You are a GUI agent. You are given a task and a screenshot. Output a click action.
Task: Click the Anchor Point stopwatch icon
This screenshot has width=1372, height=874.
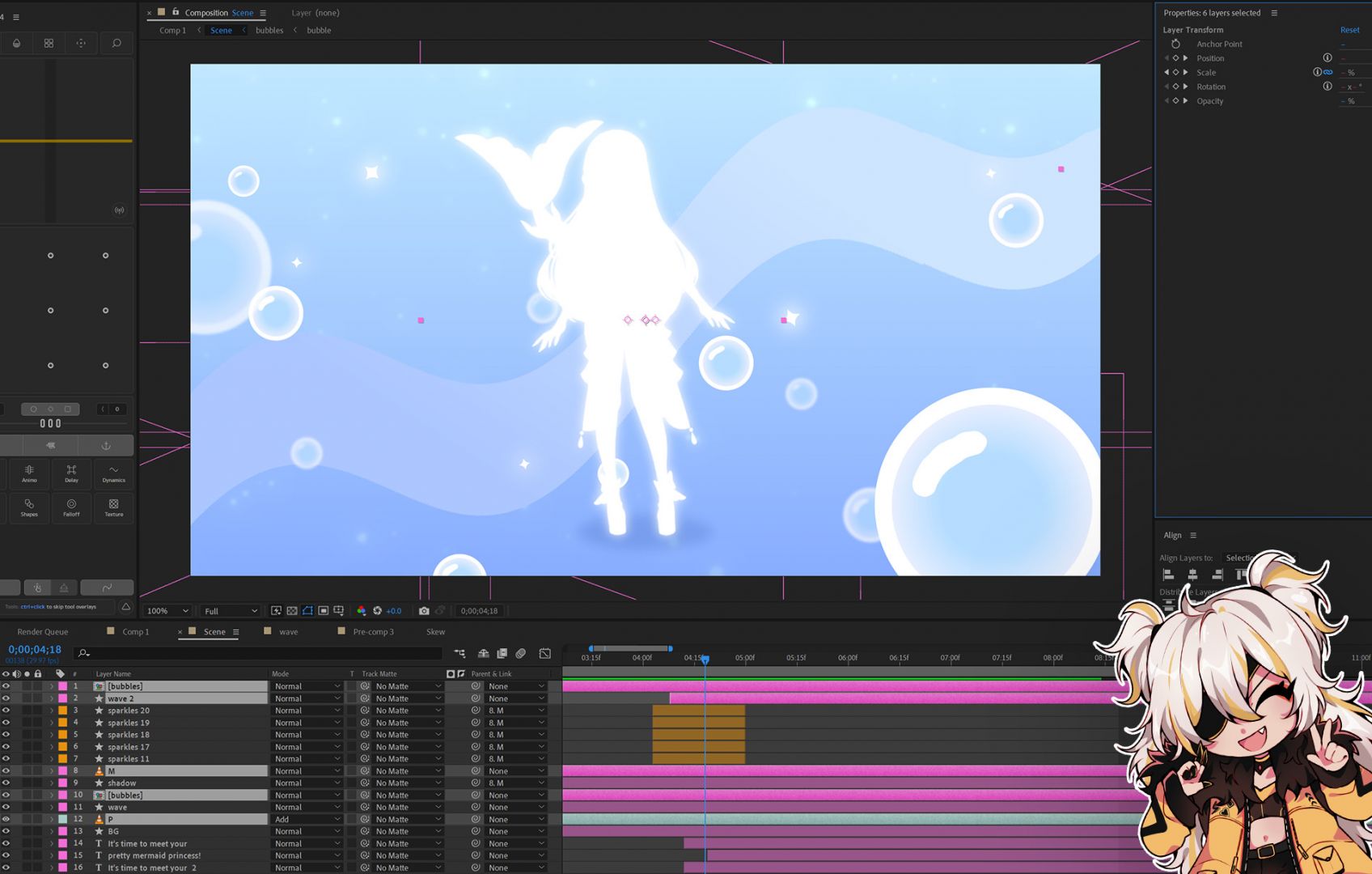(1175, 44)
